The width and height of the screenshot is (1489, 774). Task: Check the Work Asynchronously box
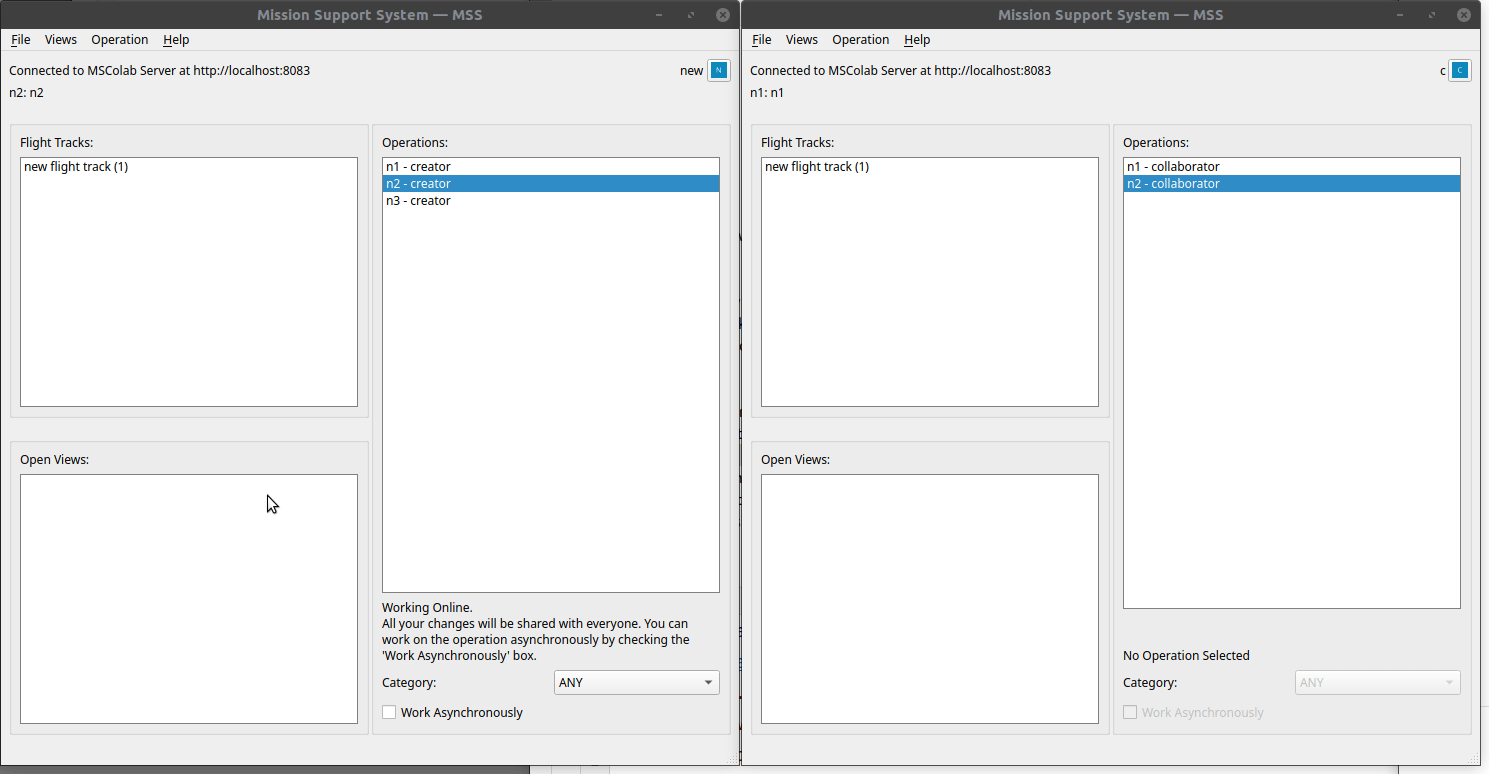[389, 712]
